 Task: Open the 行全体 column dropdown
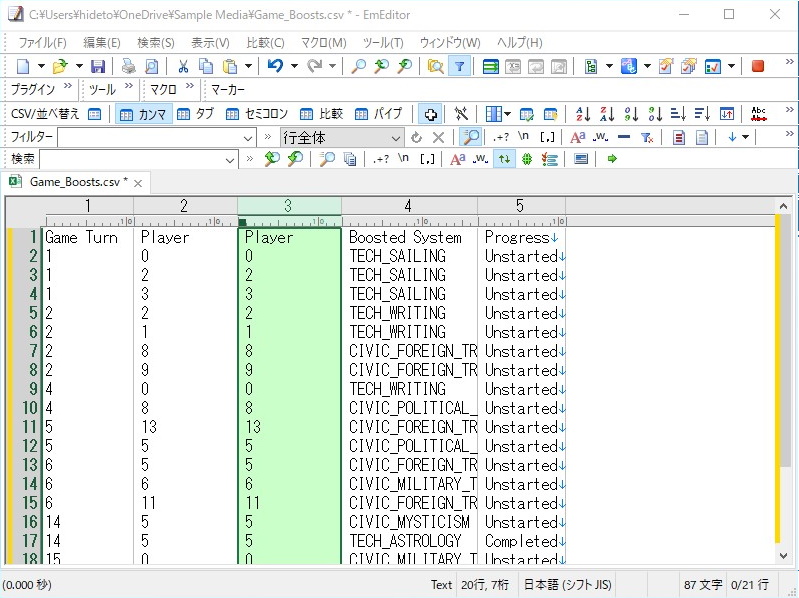395,138
